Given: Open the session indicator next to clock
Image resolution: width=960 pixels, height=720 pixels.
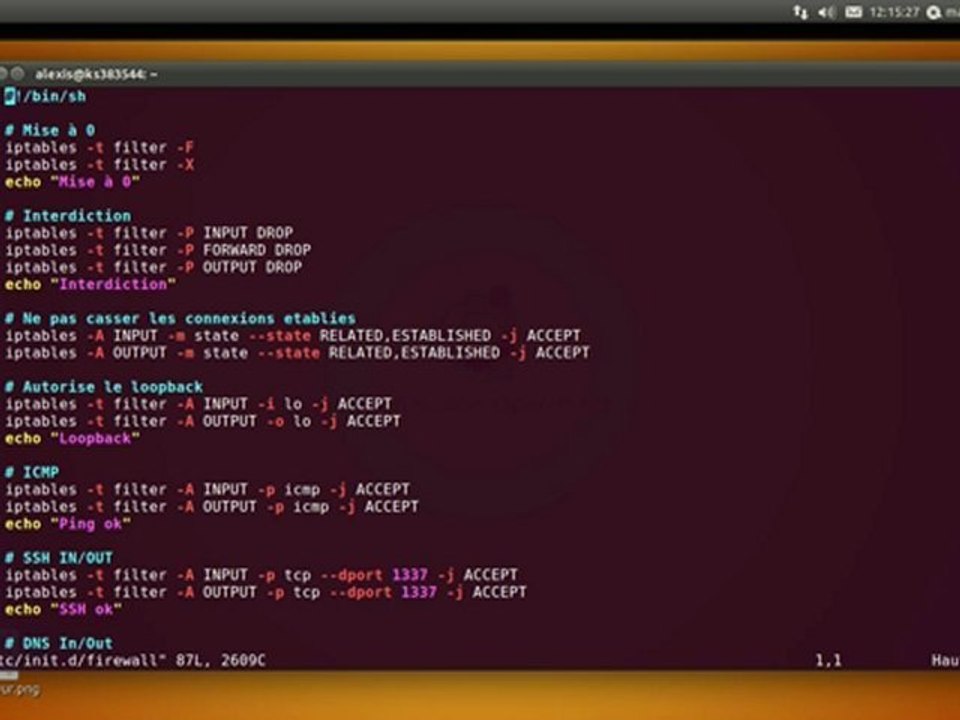Looking at the screenshot, I should pyautogui.click(x=934, y=12).
